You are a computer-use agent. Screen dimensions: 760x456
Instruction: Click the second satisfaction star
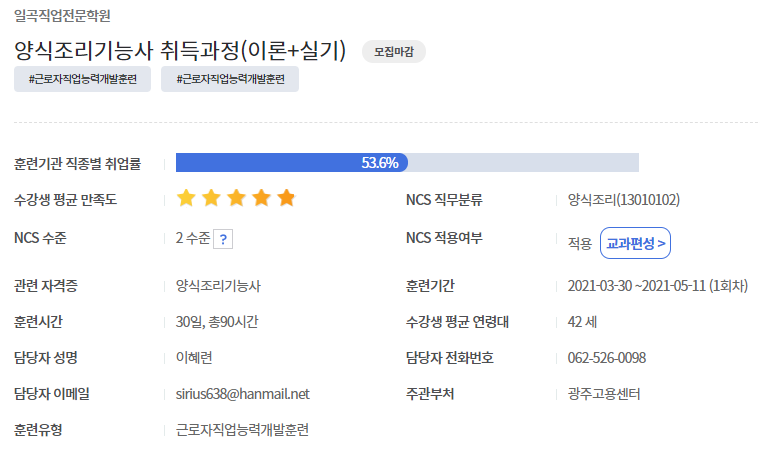tap(211, 198)
